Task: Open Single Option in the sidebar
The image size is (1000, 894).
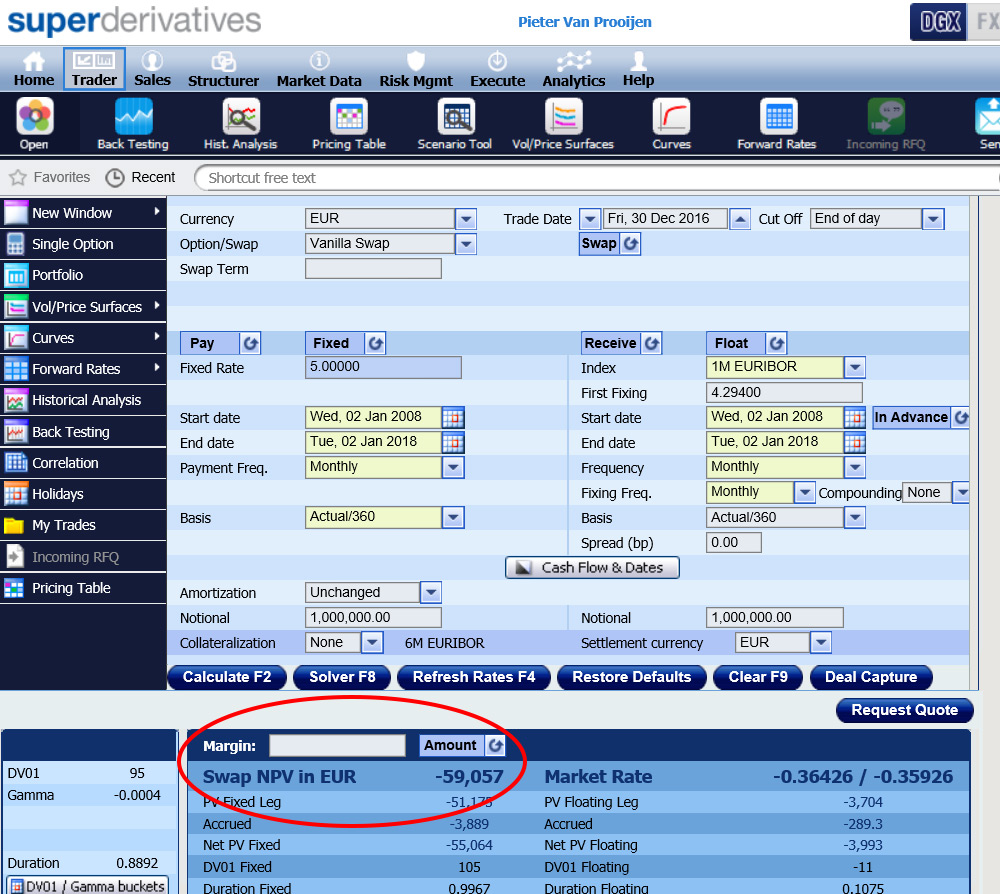Action: pyautogui.click(x=83, y=244)
